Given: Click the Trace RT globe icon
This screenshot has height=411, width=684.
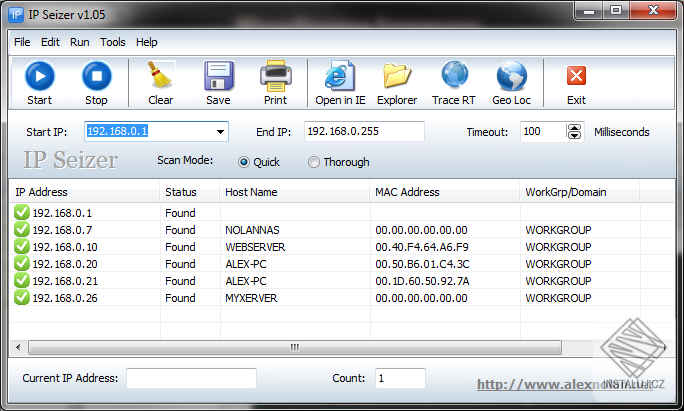Looking at the screenshot, I should tap(455, 75).
